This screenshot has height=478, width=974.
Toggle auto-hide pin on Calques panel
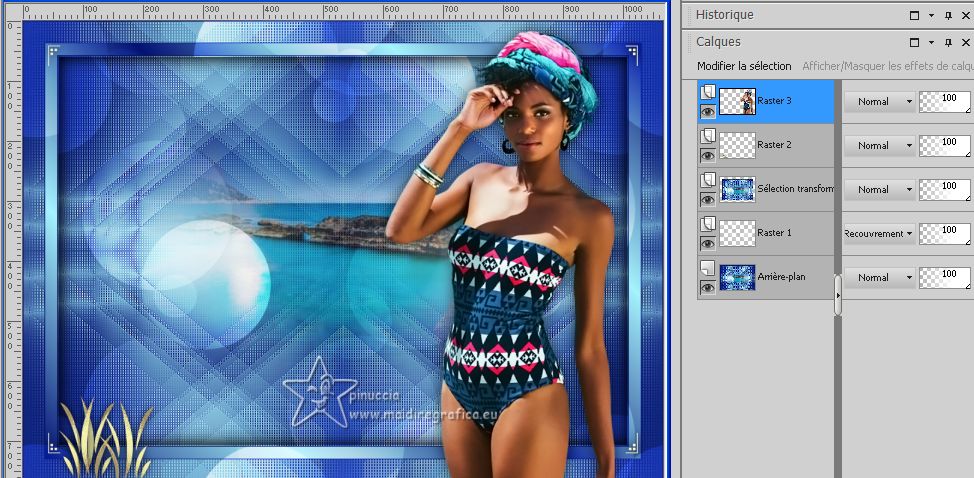948,42
